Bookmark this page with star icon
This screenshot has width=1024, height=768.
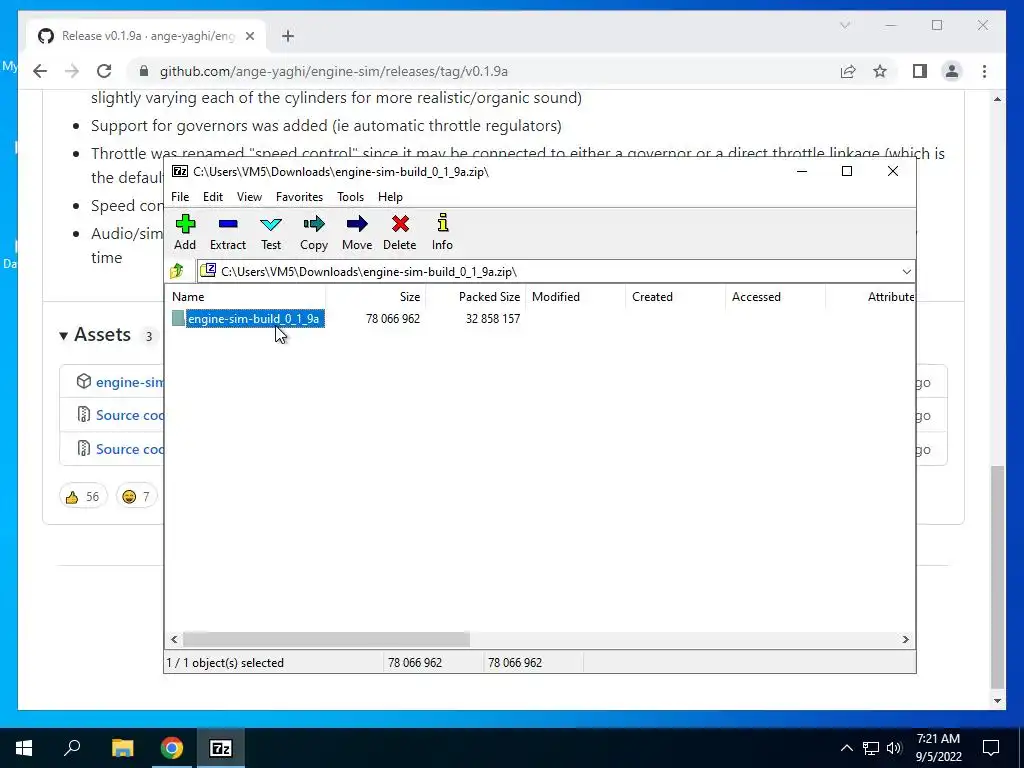pyautogui.click(x=880, y=71)
